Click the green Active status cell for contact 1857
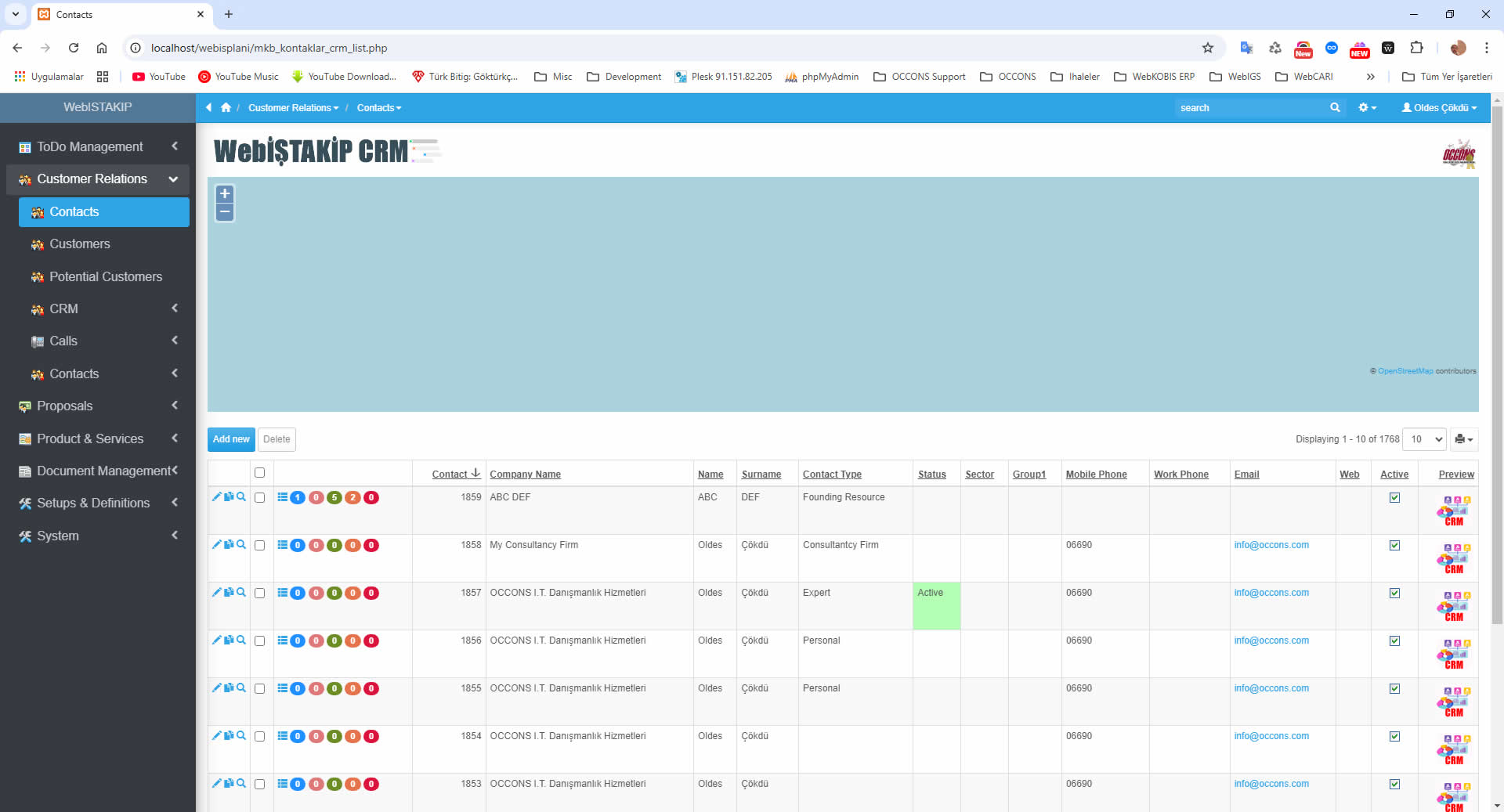Screen dimensions: 1504x812 [x=936, y=606]
